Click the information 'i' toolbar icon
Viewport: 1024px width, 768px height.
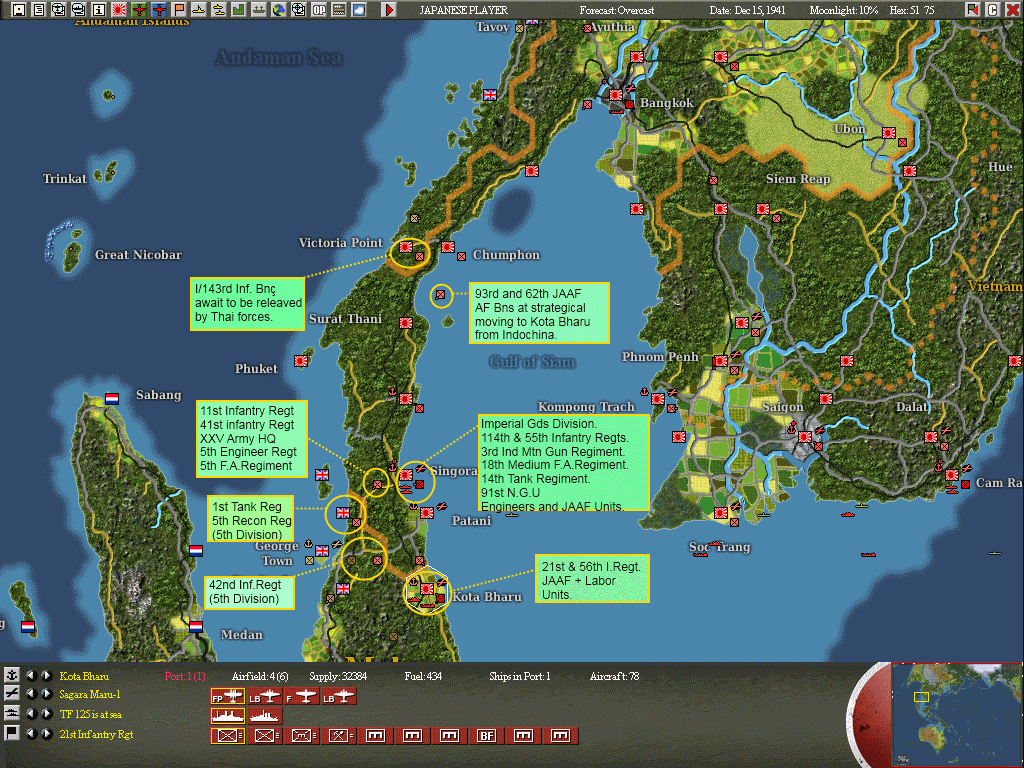coord(98,8)
